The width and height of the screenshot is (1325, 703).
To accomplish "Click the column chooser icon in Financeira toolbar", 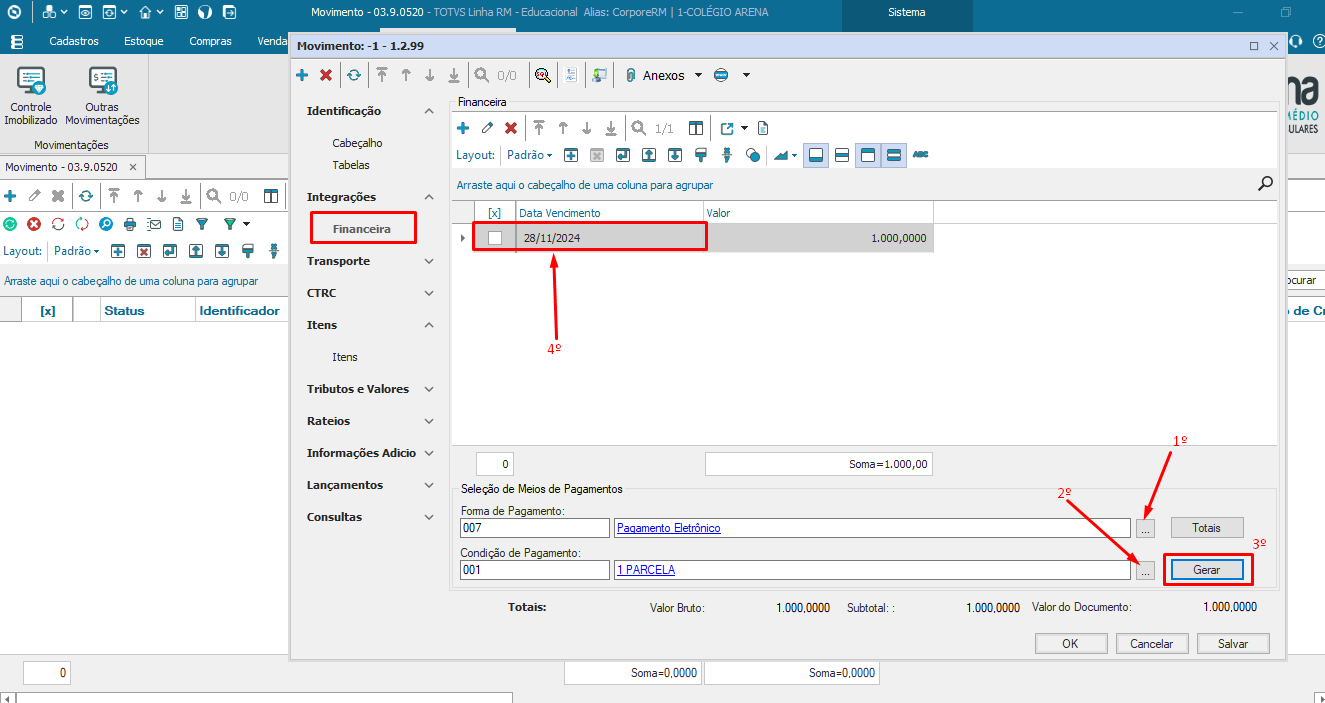I will pos(696,128).
